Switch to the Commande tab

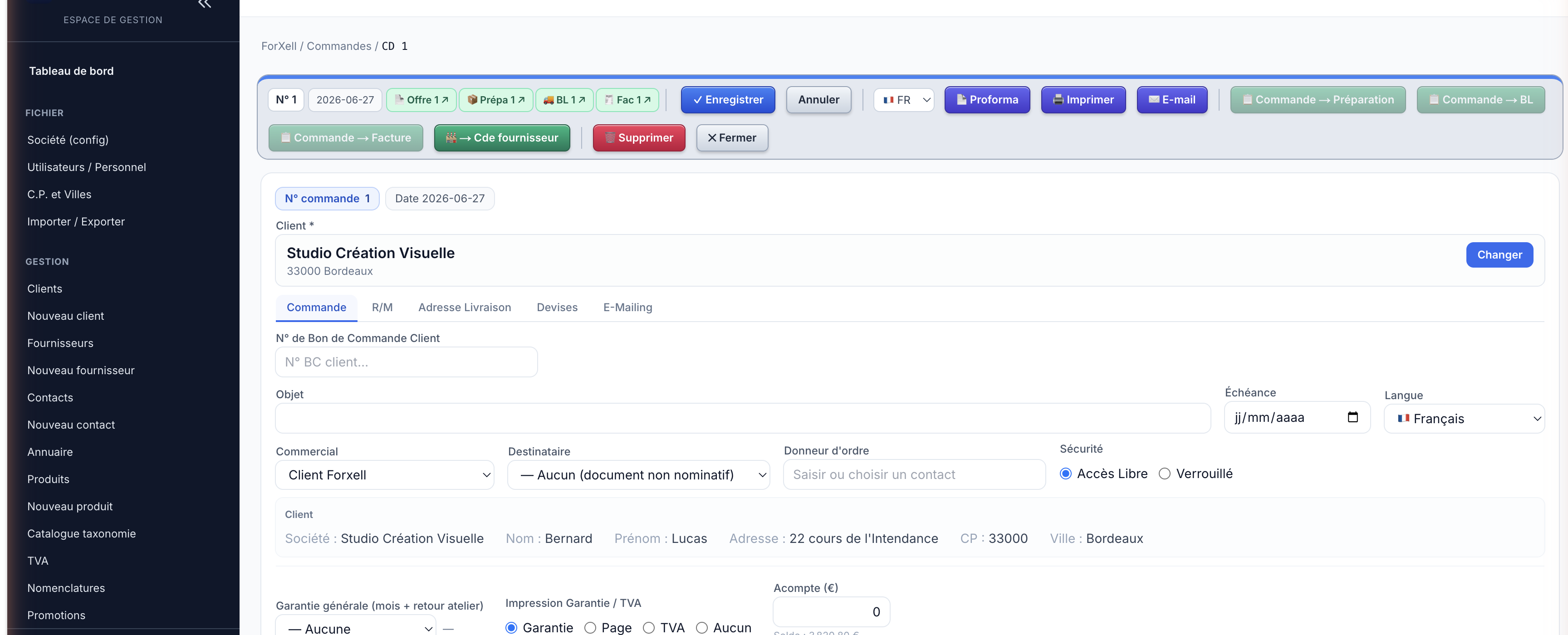point(317,308)
